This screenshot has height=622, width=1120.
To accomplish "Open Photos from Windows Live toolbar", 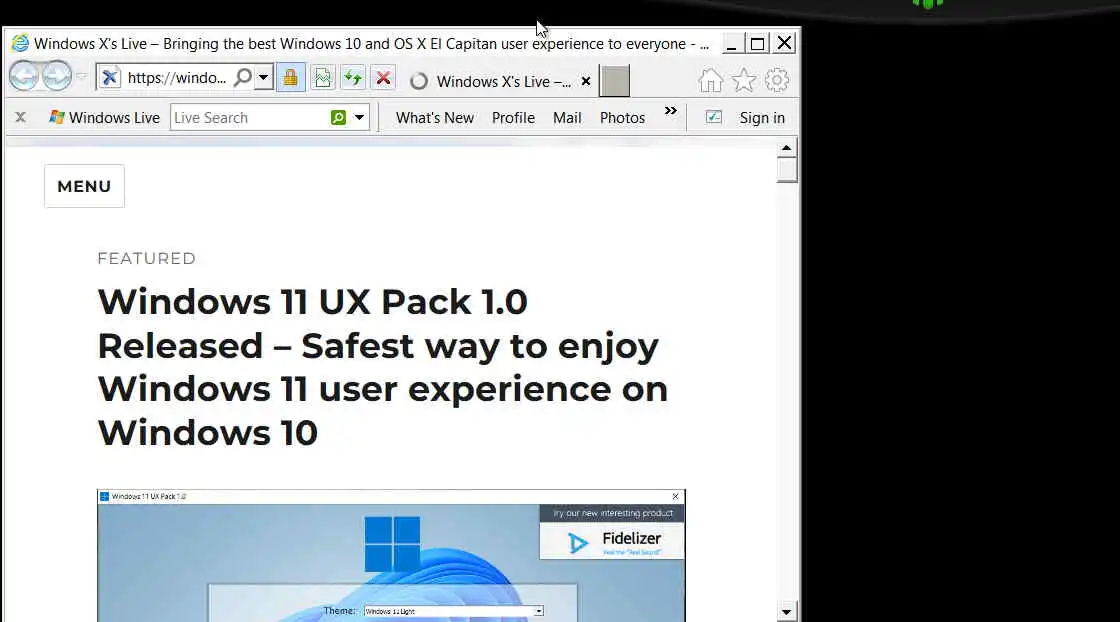I will pos(622,118).
